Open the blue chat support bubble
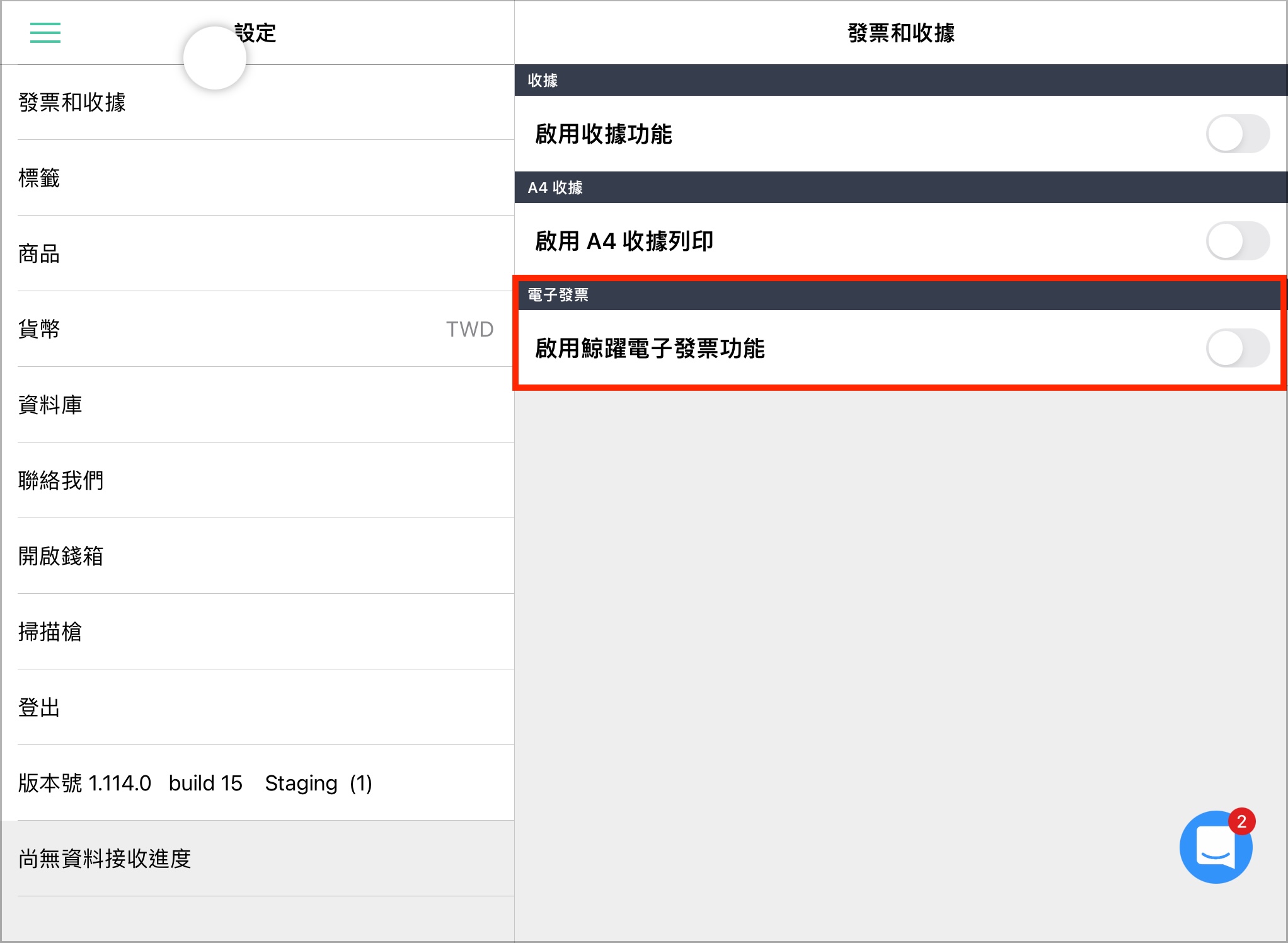This screenshot has width=1288, height=943. pos(1216,847)
